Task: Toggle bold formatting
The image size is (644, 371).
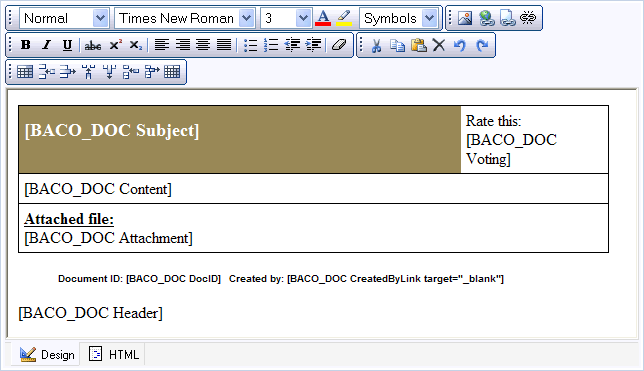Action: [x=25, y=45]
